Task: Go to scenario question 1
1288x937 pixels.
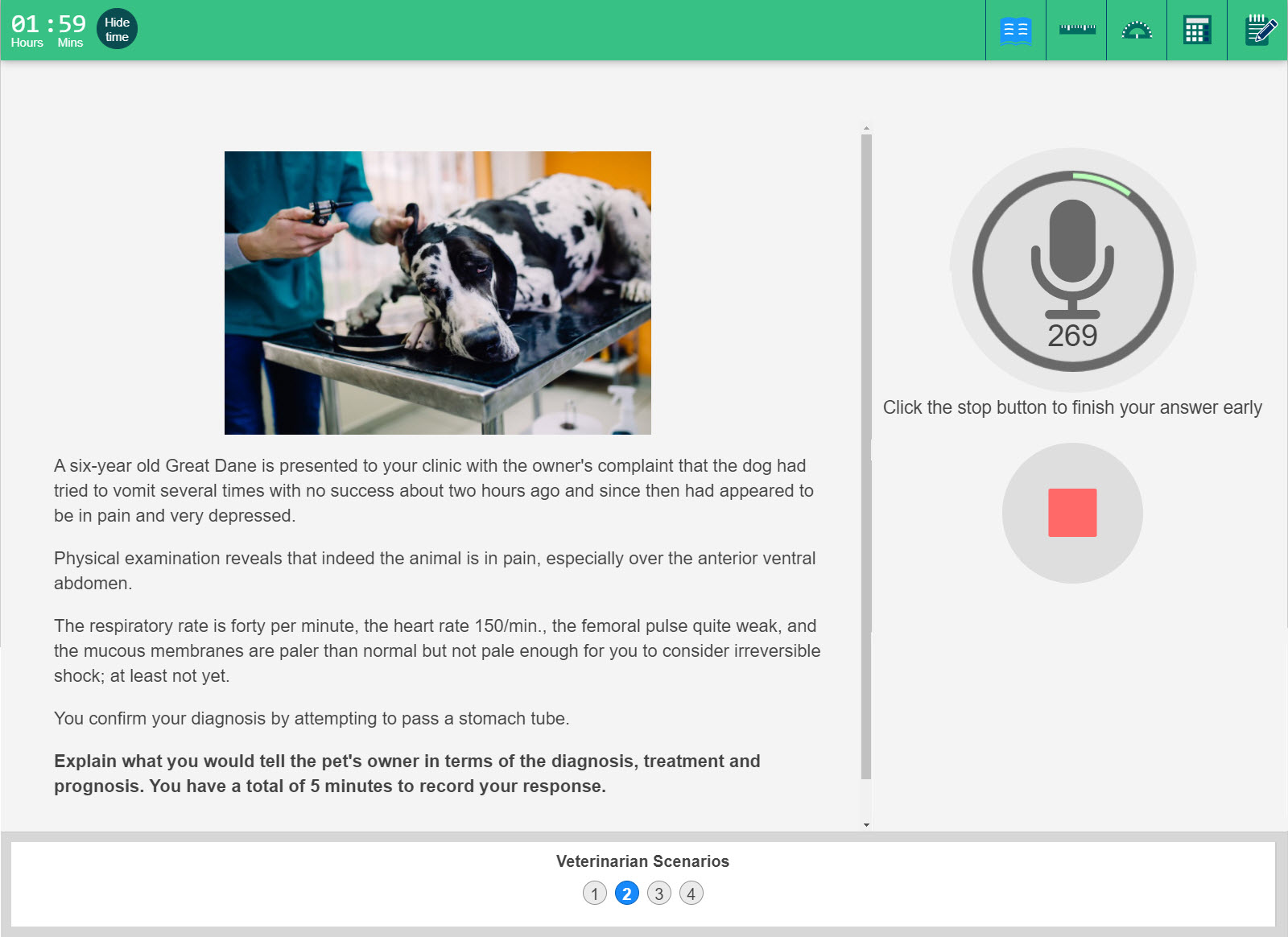Action: click(x=595, y=894)
